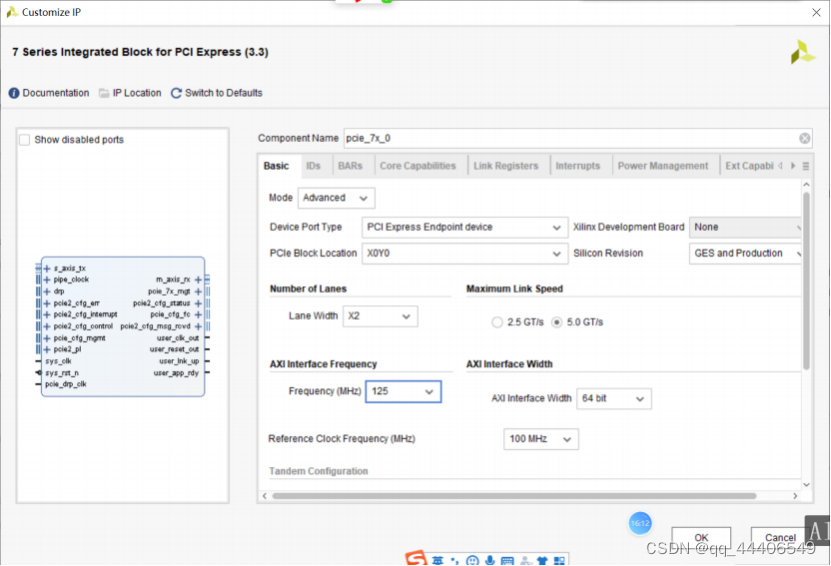The width and height of the screenshot is (831, 566).
Task: Select the 5.0 GT/s link speed
Action: tap(556, 322)
